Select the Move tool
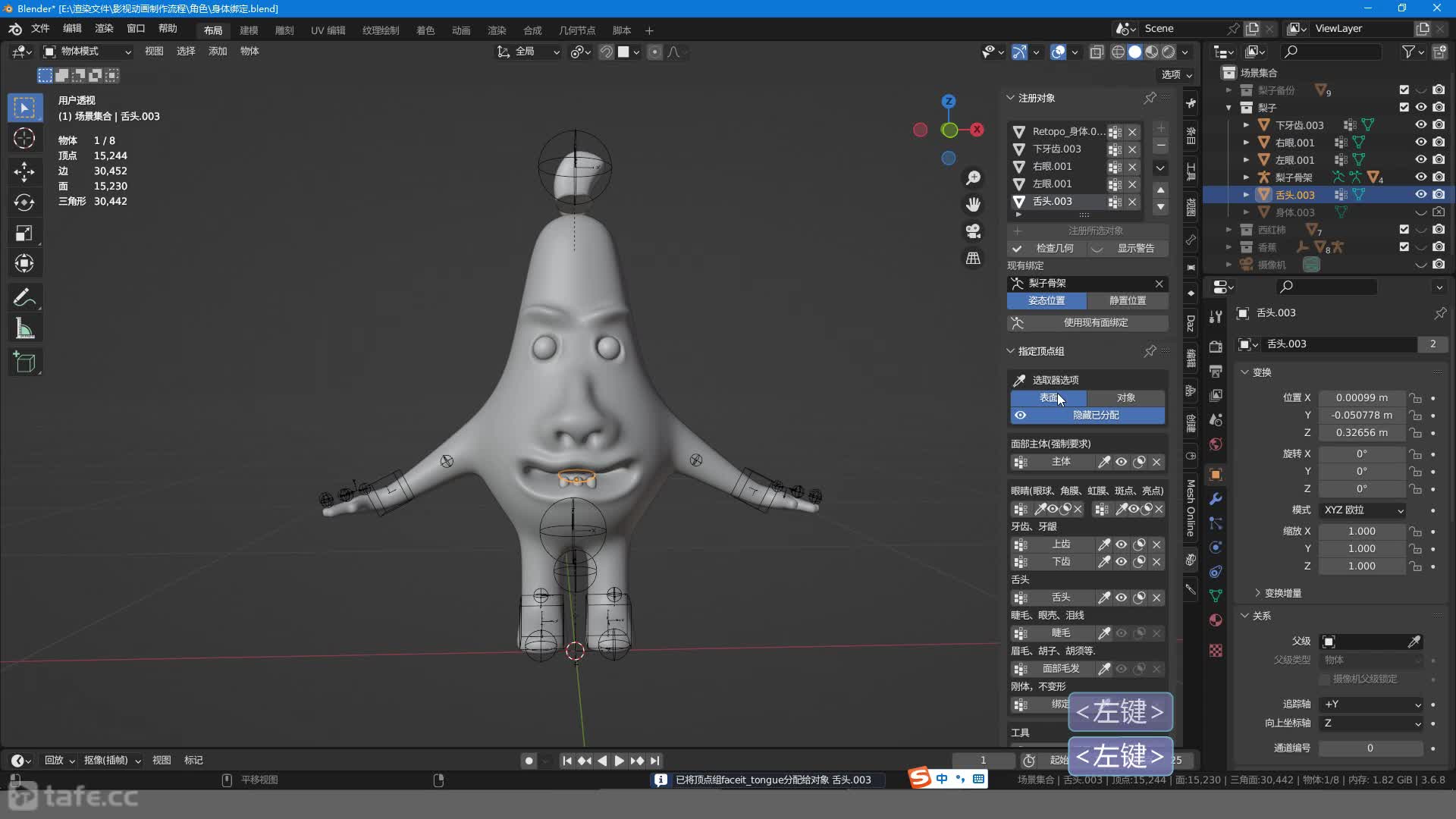Image resolution: width=1456 pixels, height=819 pixels. pyautogui.click(x=24, y=171)
